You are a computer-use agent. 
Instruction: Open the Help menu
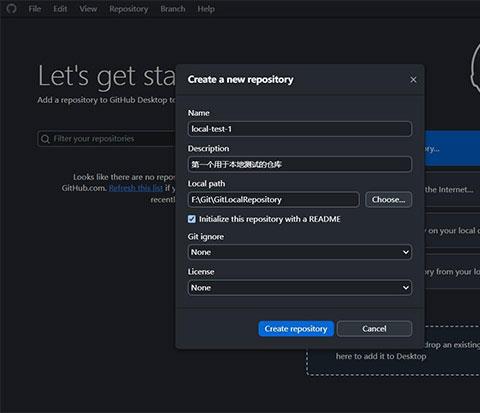tap(206, 9)
